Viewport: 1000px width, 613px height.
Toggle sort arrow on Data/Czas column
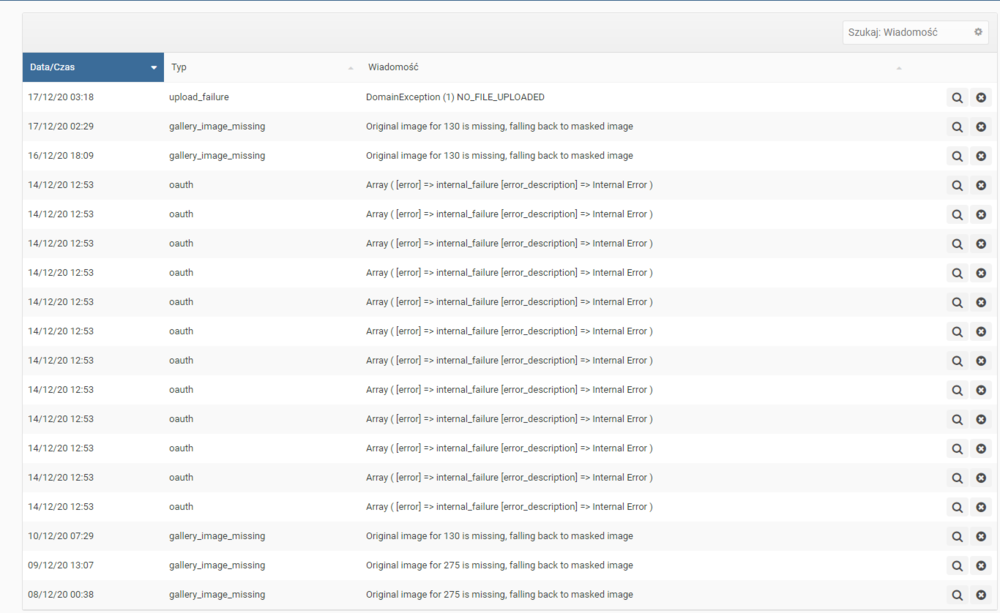tap(154, 68)
